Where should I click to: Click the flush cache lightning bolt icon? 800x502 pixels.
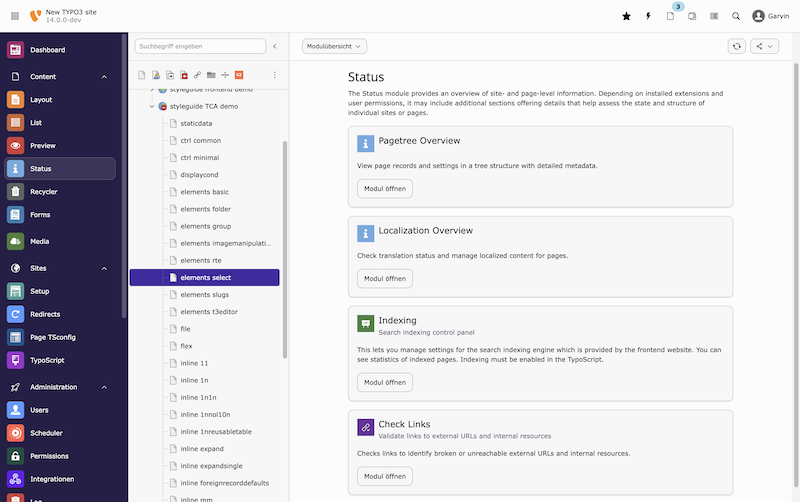(x=648, y=16)
